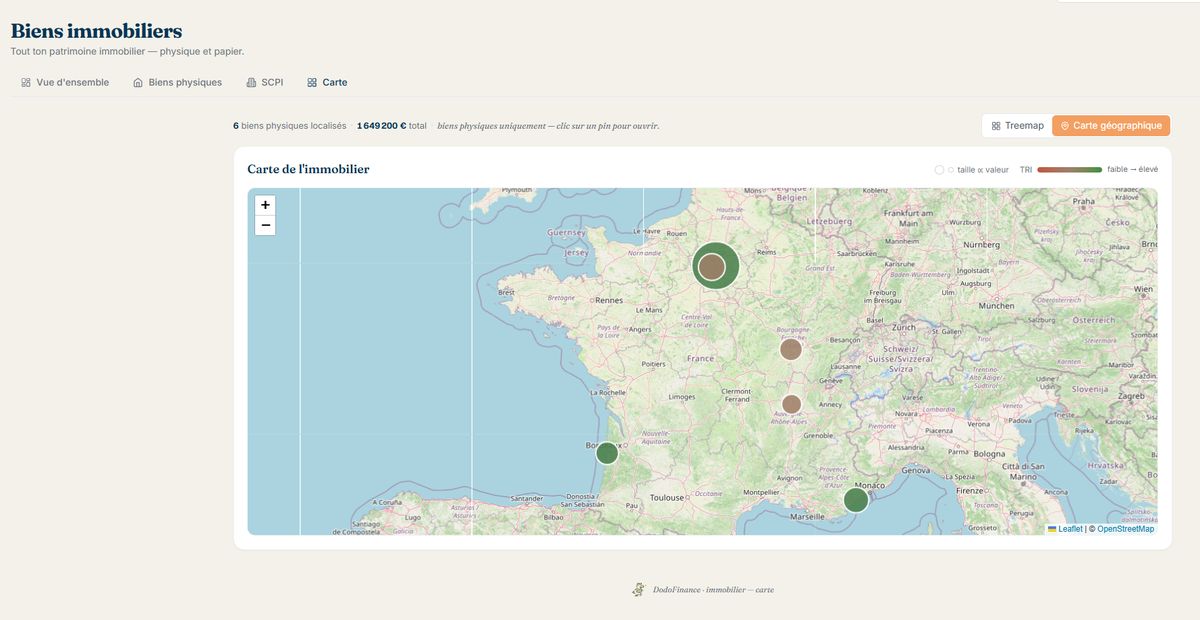1200x620 pixels.
Task: Open the brown pin near Auvergne-Rhône-Alpes
Action: pyautogui.click(x=791, y=404)
